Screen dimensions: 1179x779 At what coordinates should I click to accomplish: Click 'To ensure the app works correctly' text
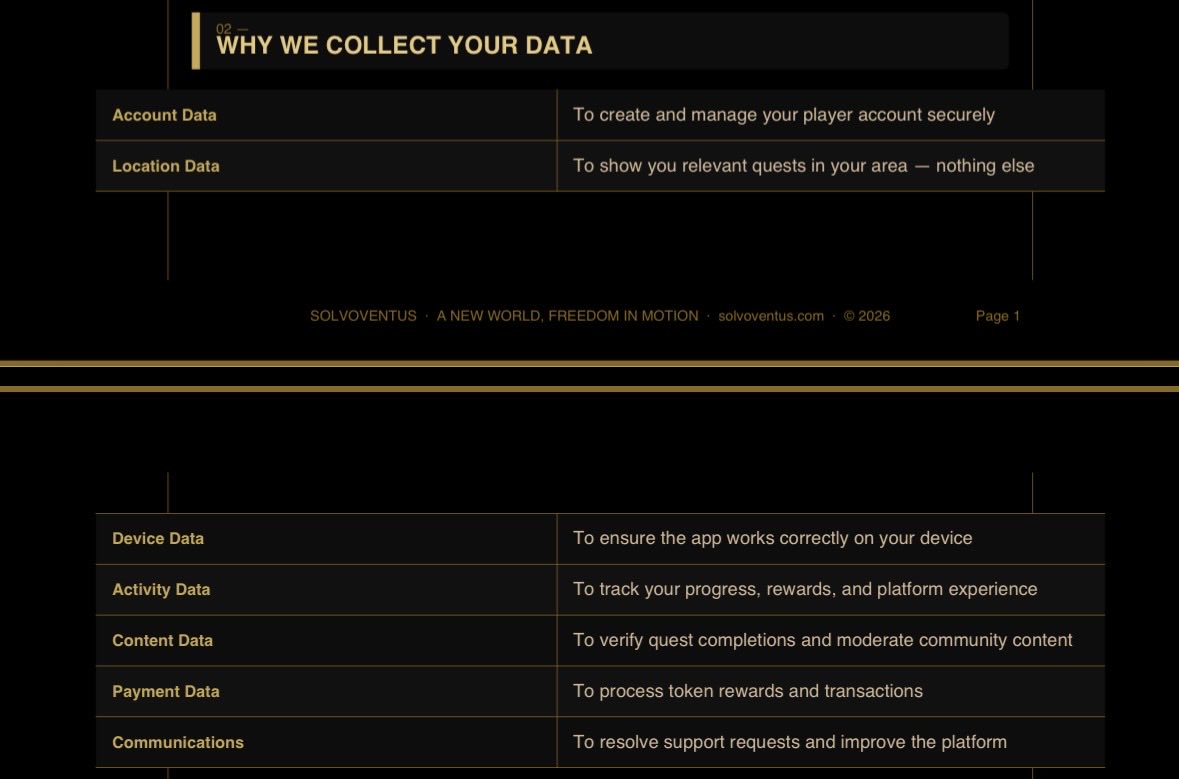click(x=772, y=538)
